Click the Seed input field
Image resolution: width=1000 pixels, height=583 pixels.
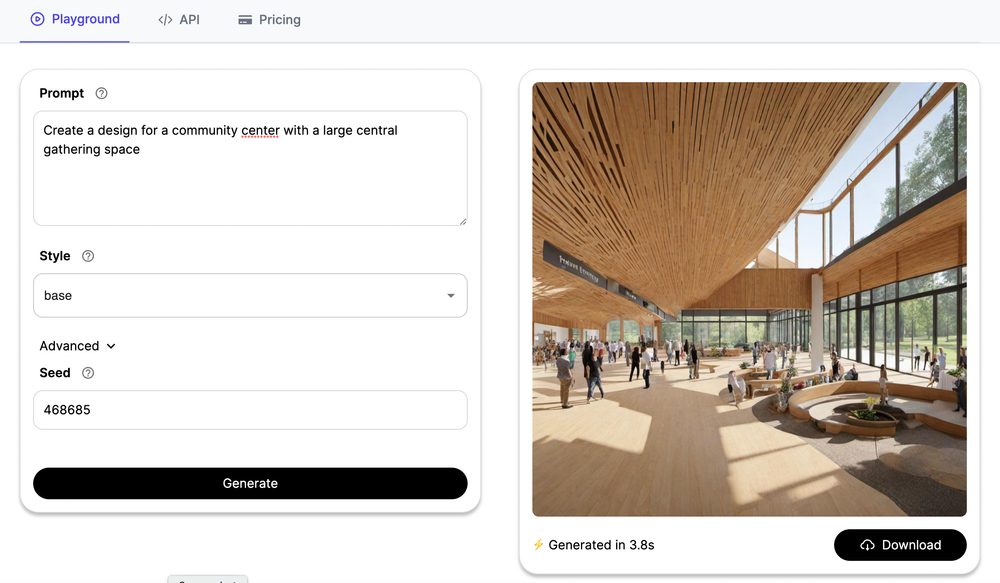250,410
